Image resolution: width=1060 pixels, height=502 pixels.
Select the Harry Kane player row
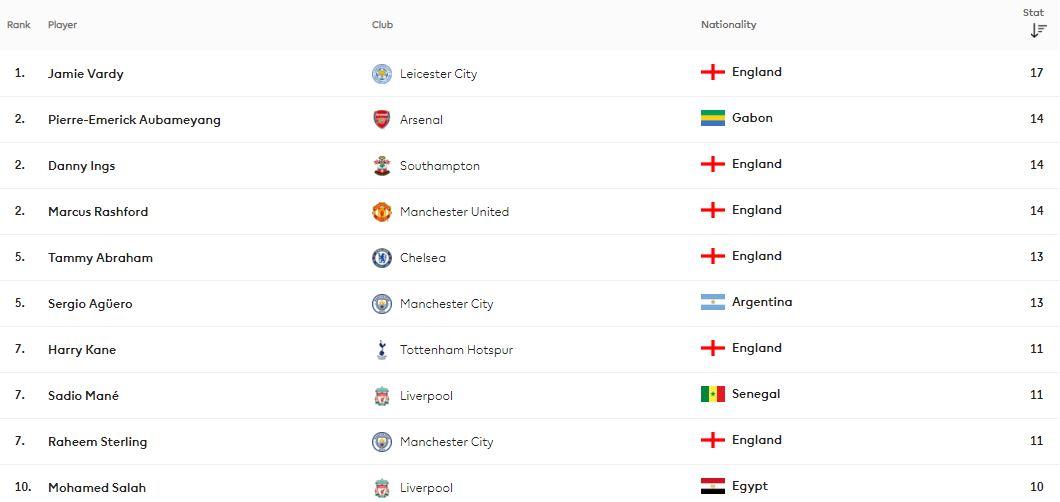(530, 349)
